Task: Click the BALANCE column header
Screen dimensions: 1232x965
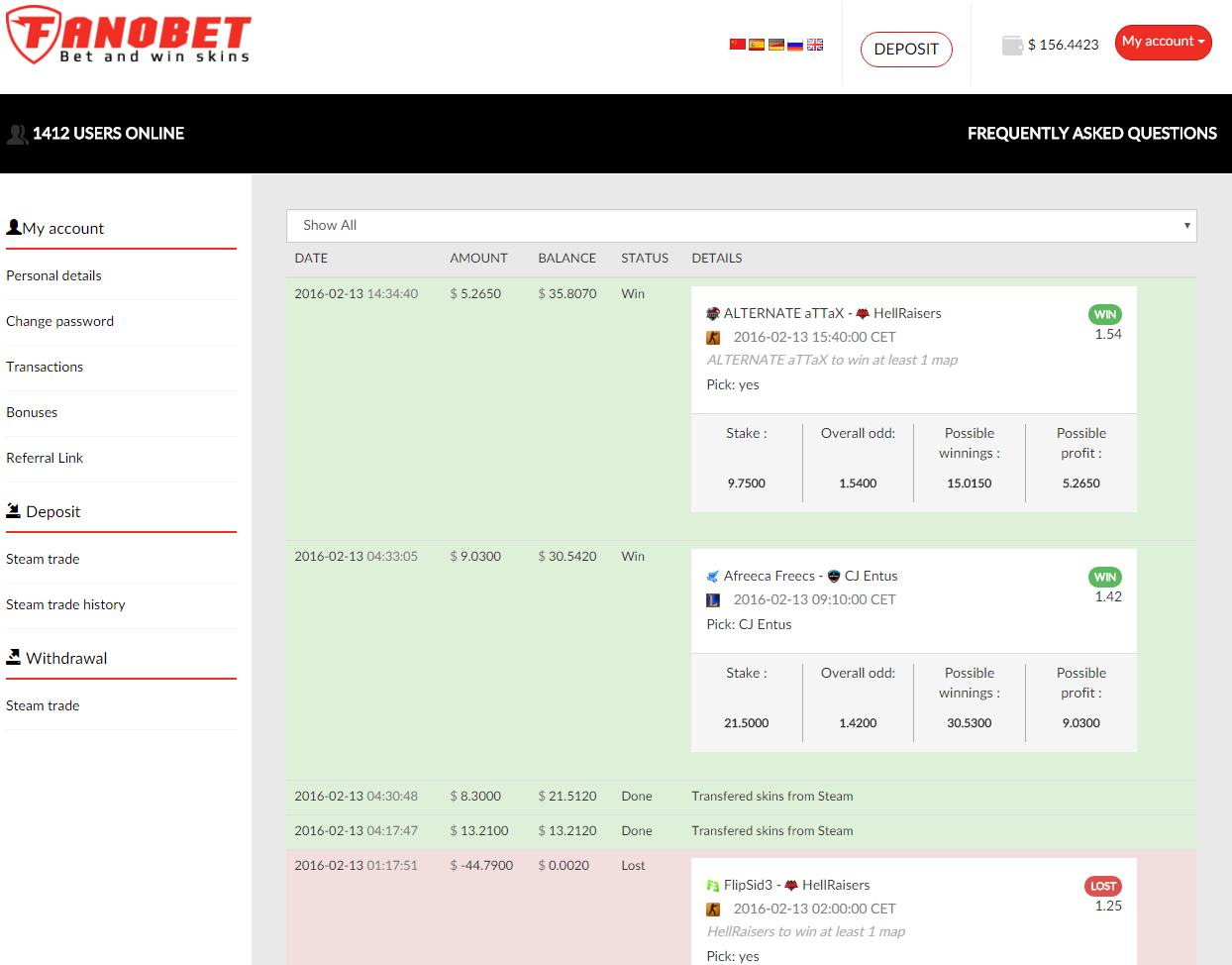Action: point(567,258)
